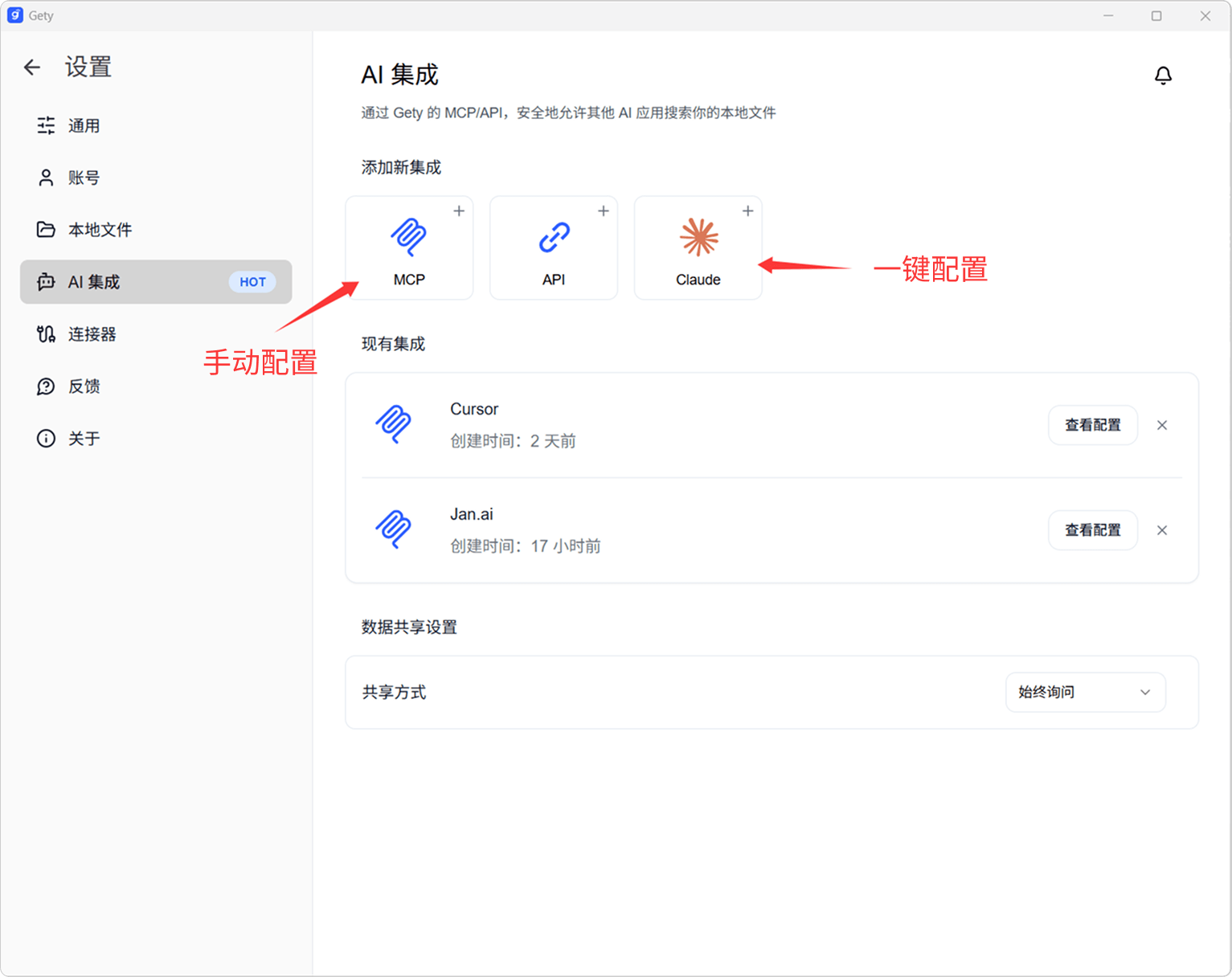
Task: Add the Claude one-click integration
Action: point(698,247)
